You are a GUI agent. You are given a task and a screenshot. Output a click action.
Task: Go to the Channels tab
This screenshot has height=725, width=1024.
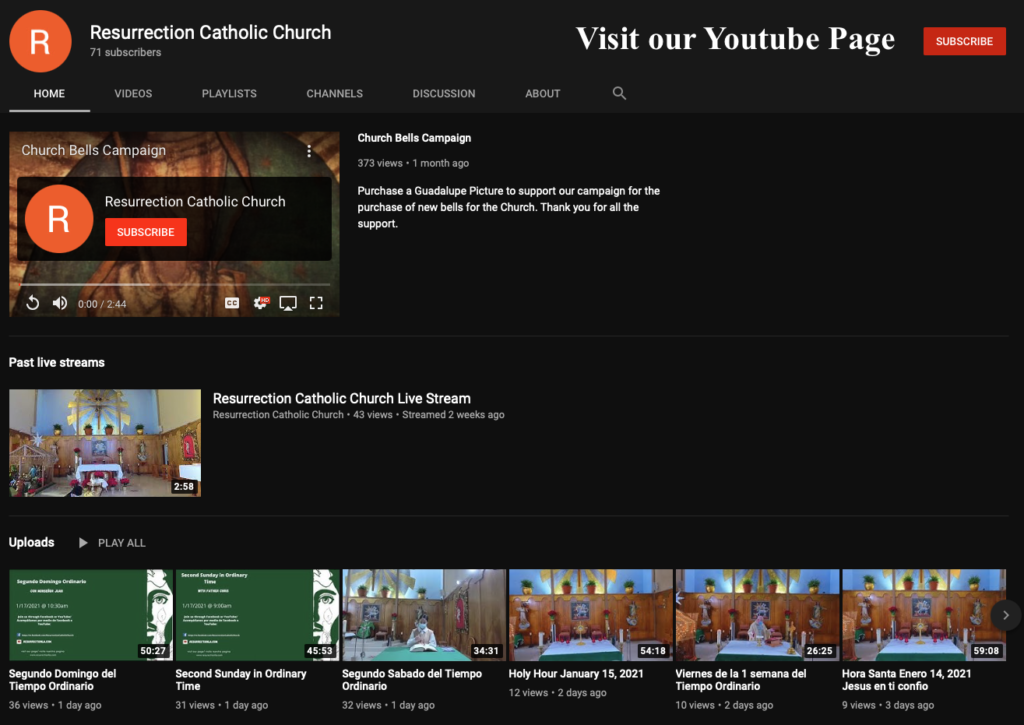point(334,93)
